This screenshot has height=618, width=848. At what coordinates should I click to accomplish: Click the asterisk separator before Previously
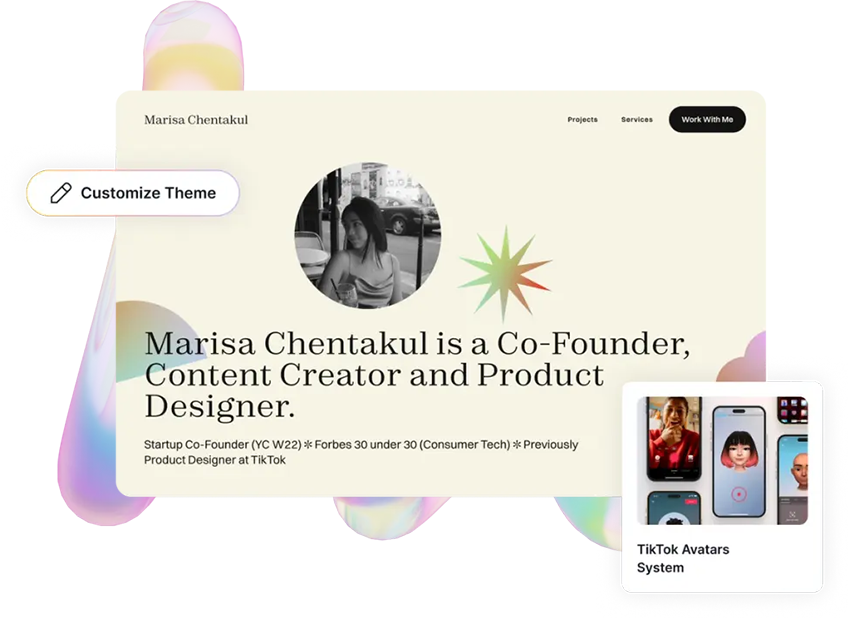[x=516, y=445]
